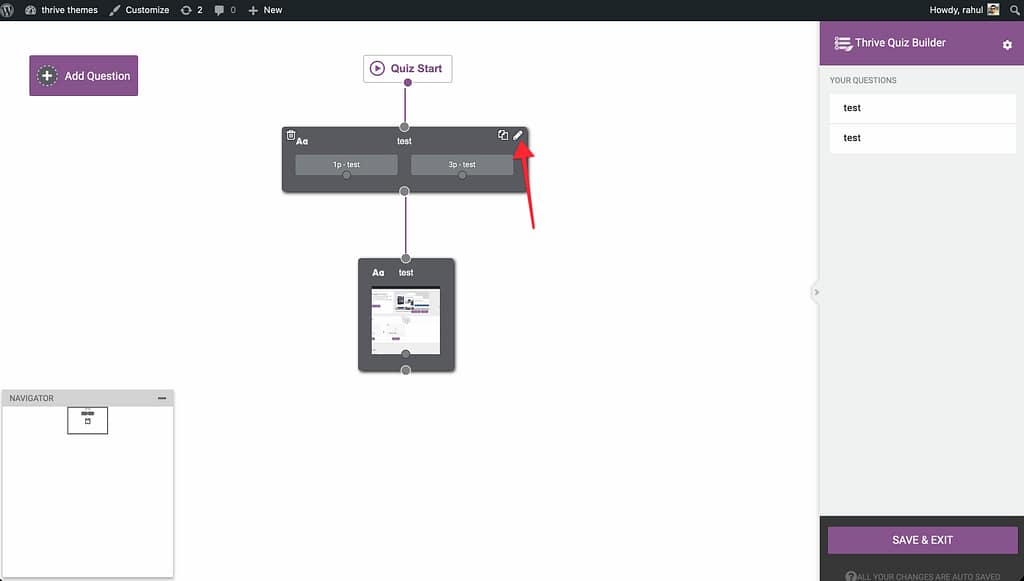The image size is (1024, 581).
Task: Delete first question using trash icon
Action: [x=291, y=135]
